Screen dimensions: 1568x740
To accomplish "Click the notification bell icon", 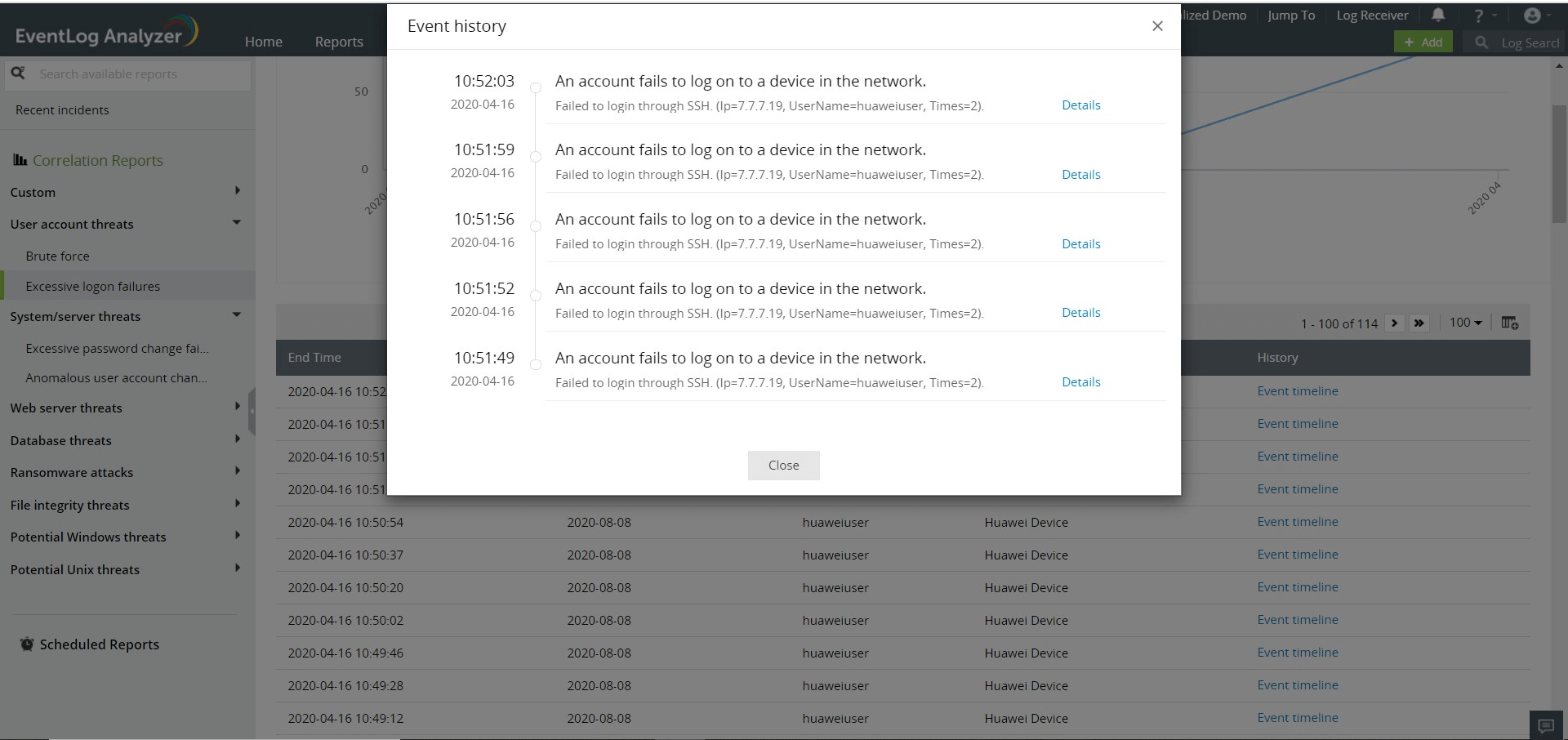I will tap(1438, 16).
